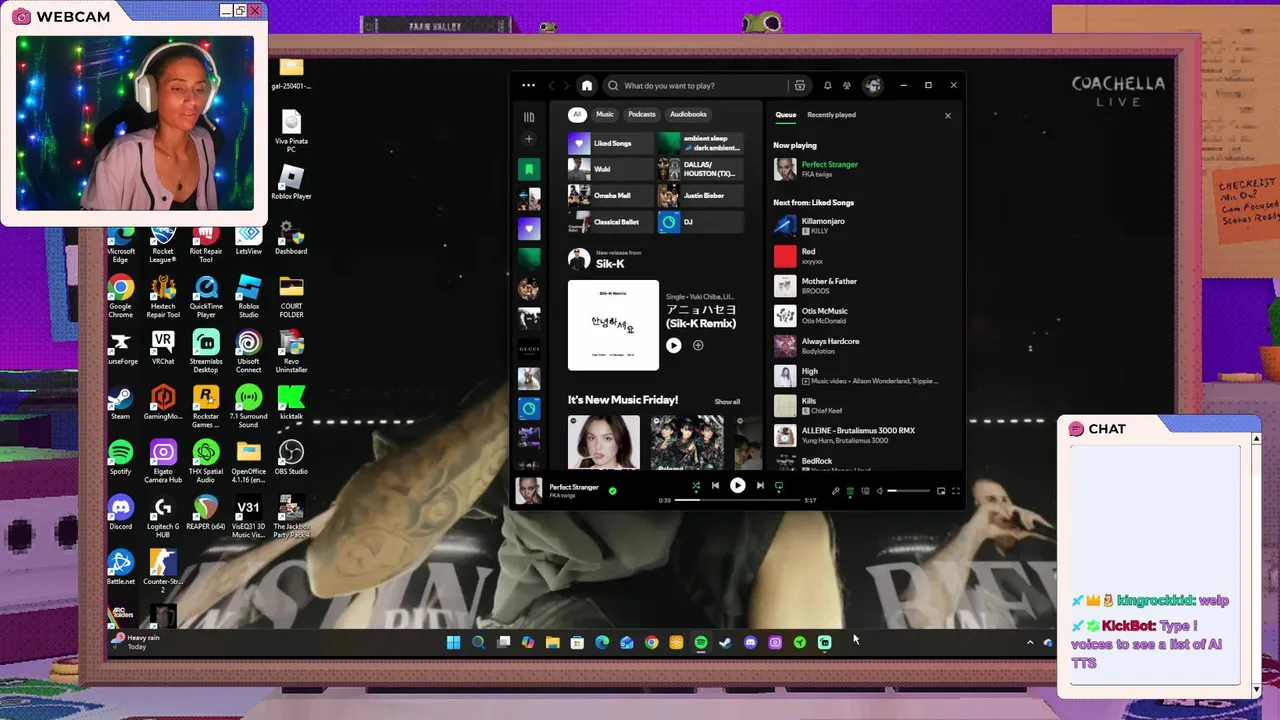Click Show all for New Music Friday
This screenshot has height=720, width=1280.
click(x=727, y=402)
